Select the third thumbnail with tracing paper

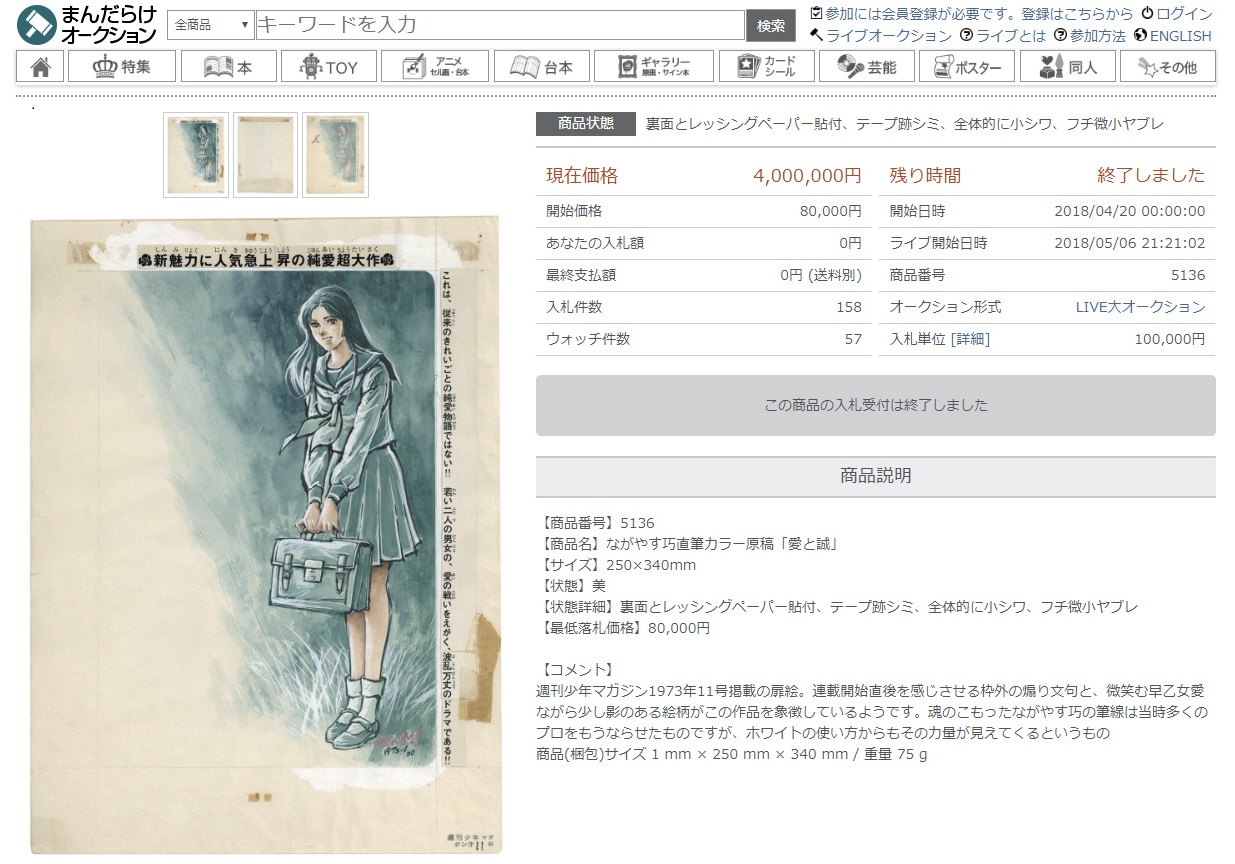[336, 154]
